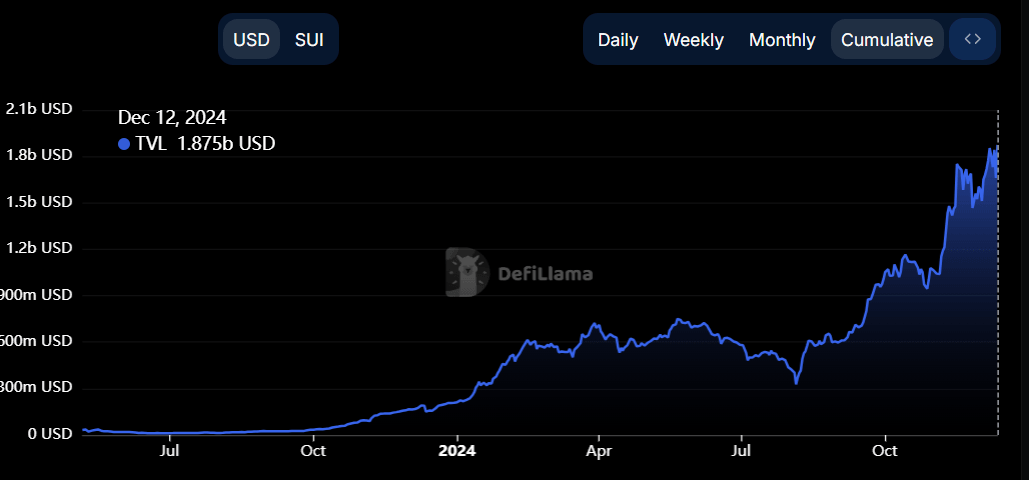This screenshot has width=1029, height=480.
Task: Click the TVL 1.875b USD value text
Action: [205, 144]
